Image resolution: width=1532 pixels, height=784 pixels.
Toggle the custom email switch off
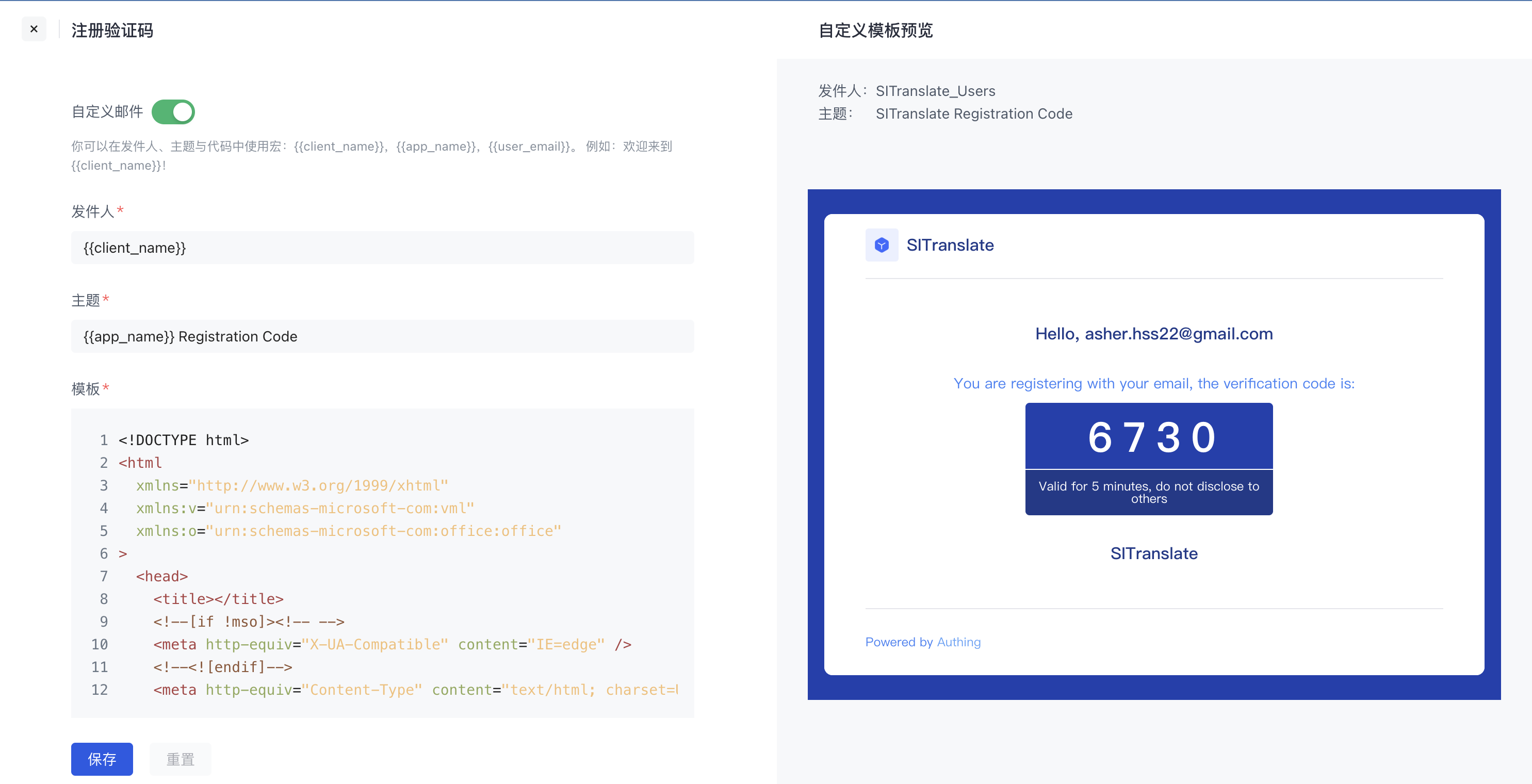(173, 112)
